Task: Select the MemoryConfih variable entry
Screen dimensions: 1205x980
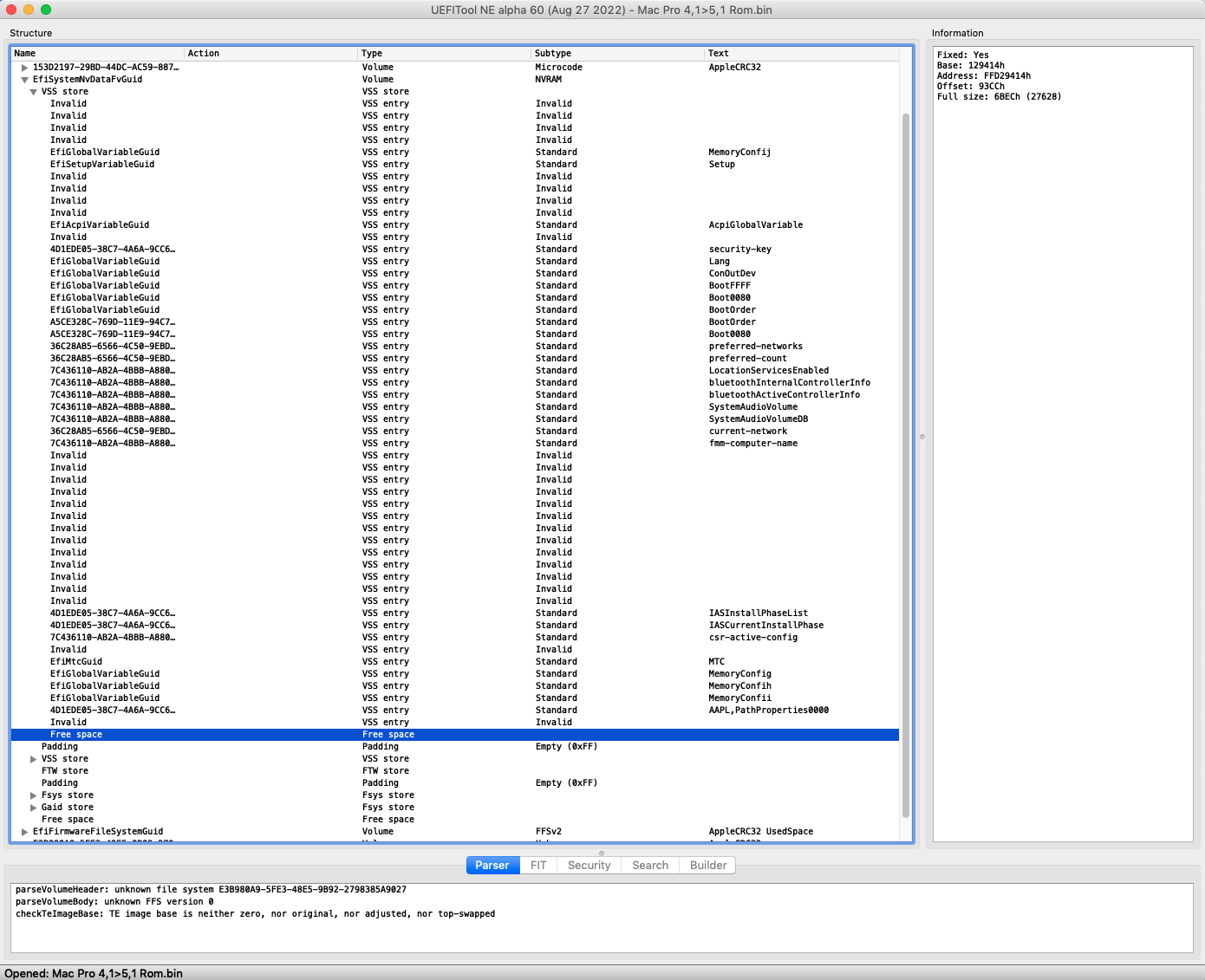Action: (455, 686)
